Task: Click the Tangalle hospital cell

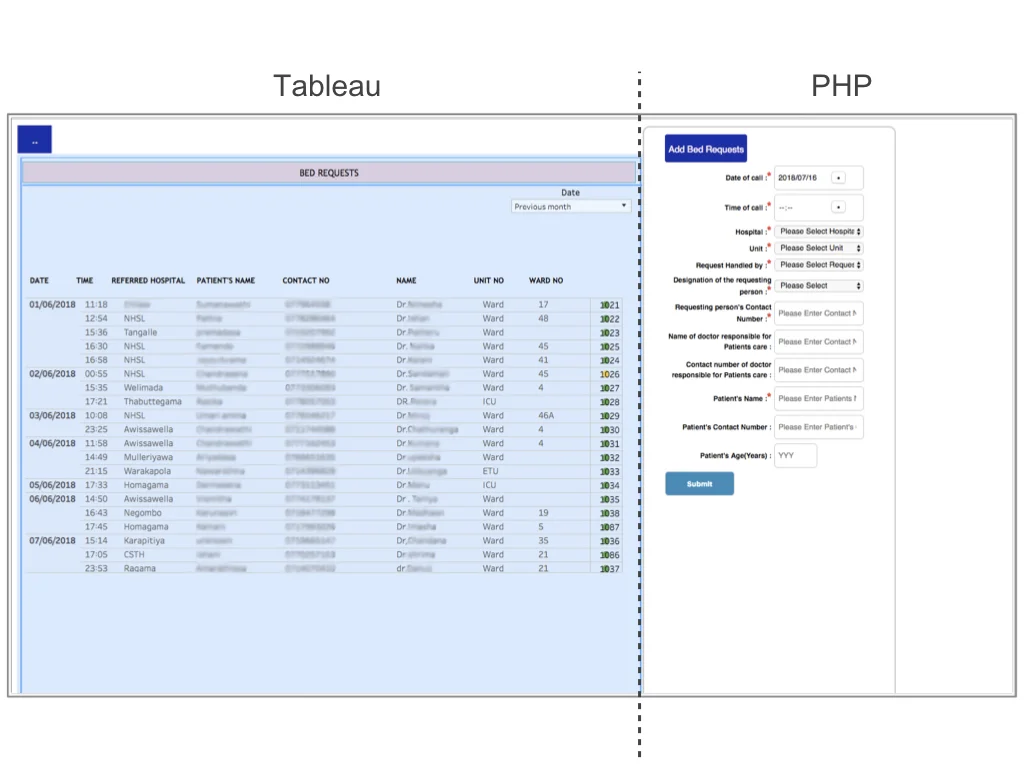Action: [140, 332]
